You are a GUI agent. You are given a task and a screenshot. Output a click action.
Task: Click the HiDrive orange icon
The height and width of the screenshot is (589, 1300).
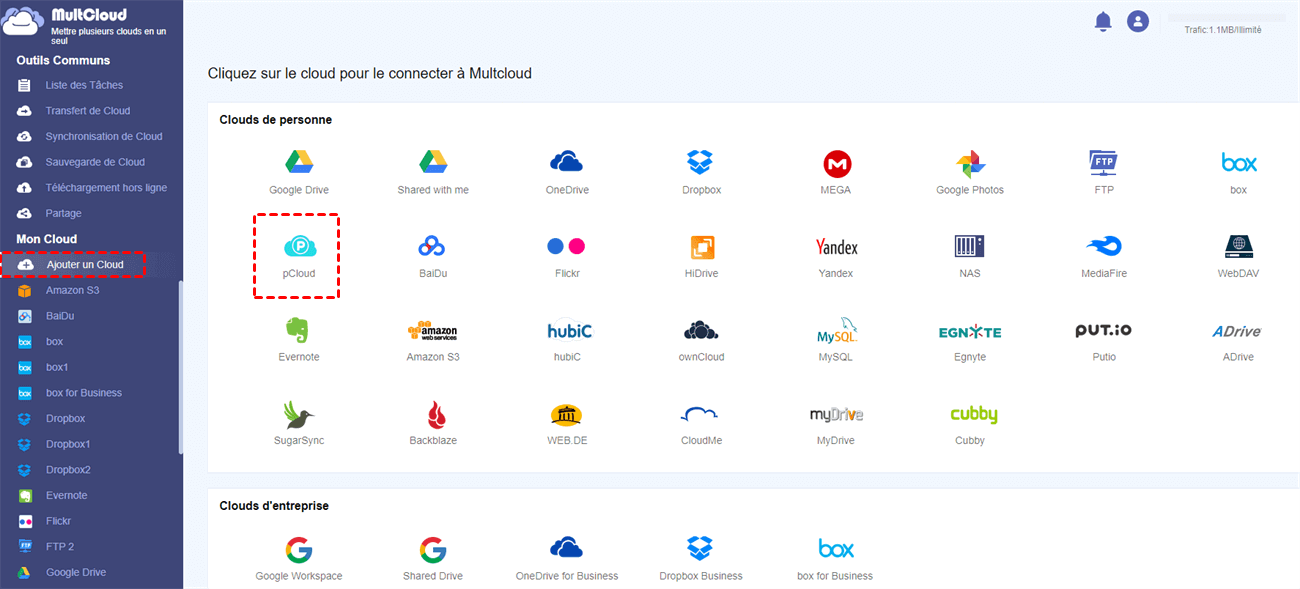[701, 247]
